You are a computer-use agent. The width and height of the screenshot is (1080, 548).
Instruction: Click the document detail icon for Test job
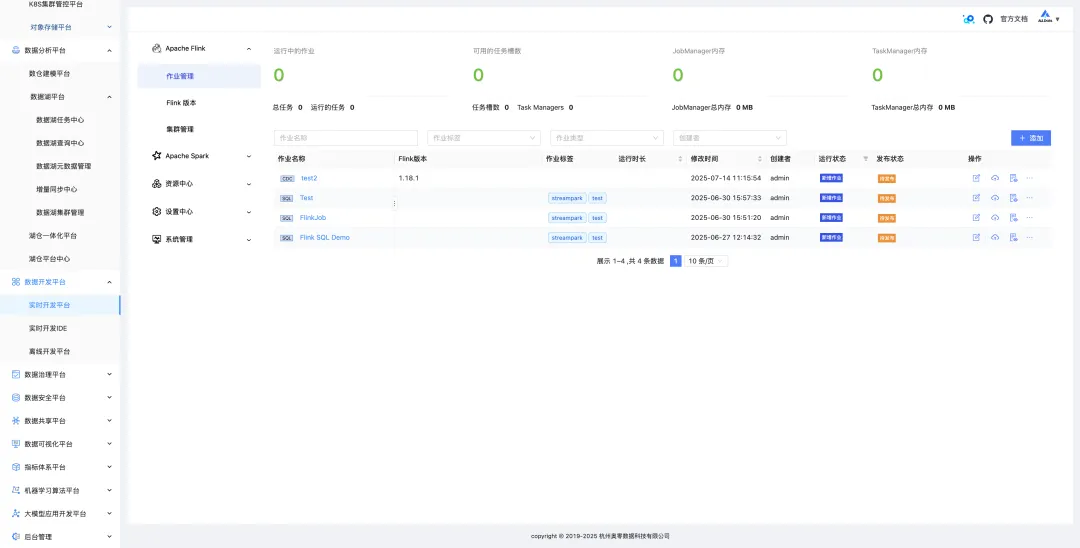coord(1013,198)
